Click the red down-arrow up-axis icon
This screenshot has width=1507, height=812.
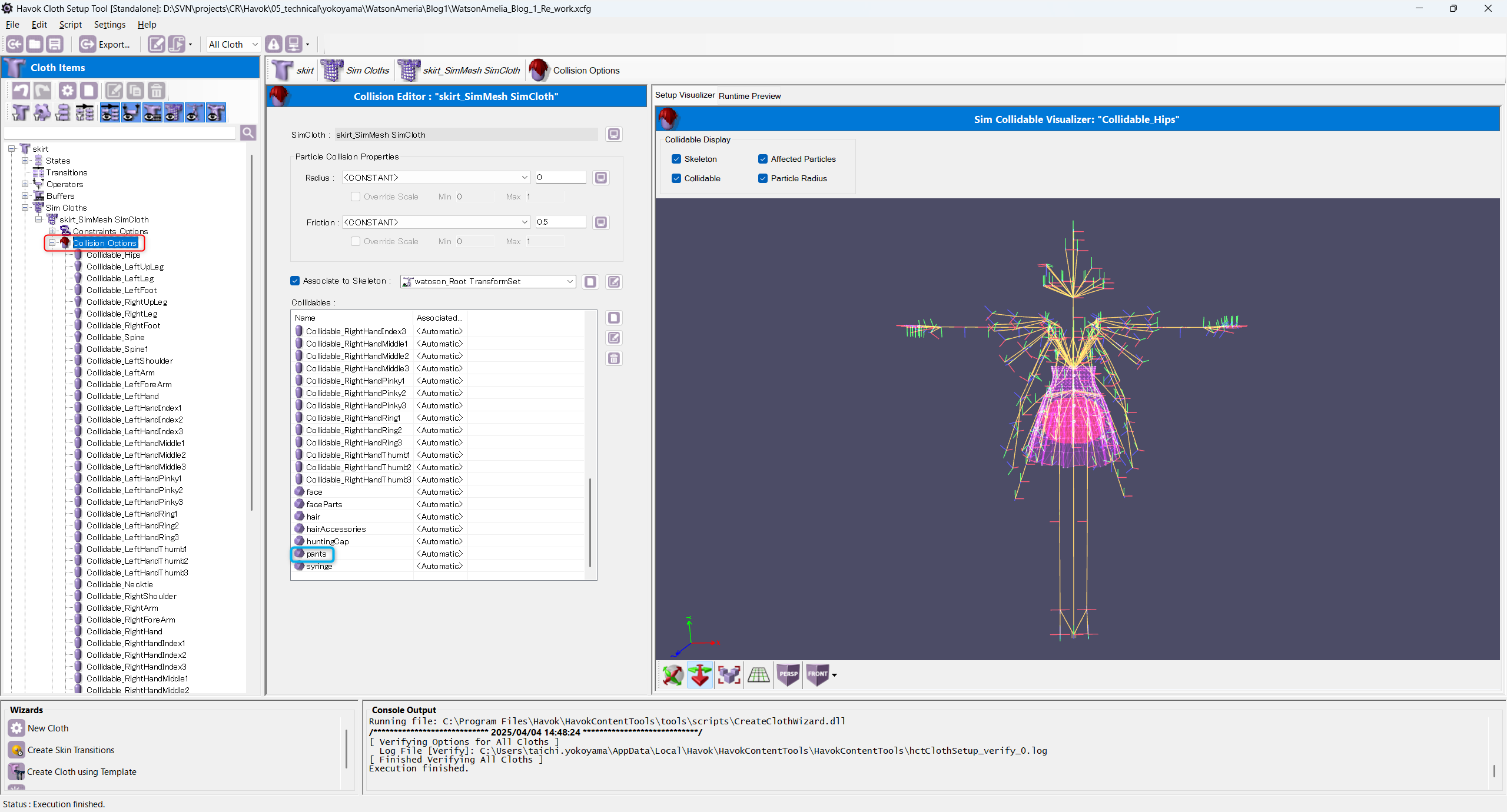tap(700, 675)
